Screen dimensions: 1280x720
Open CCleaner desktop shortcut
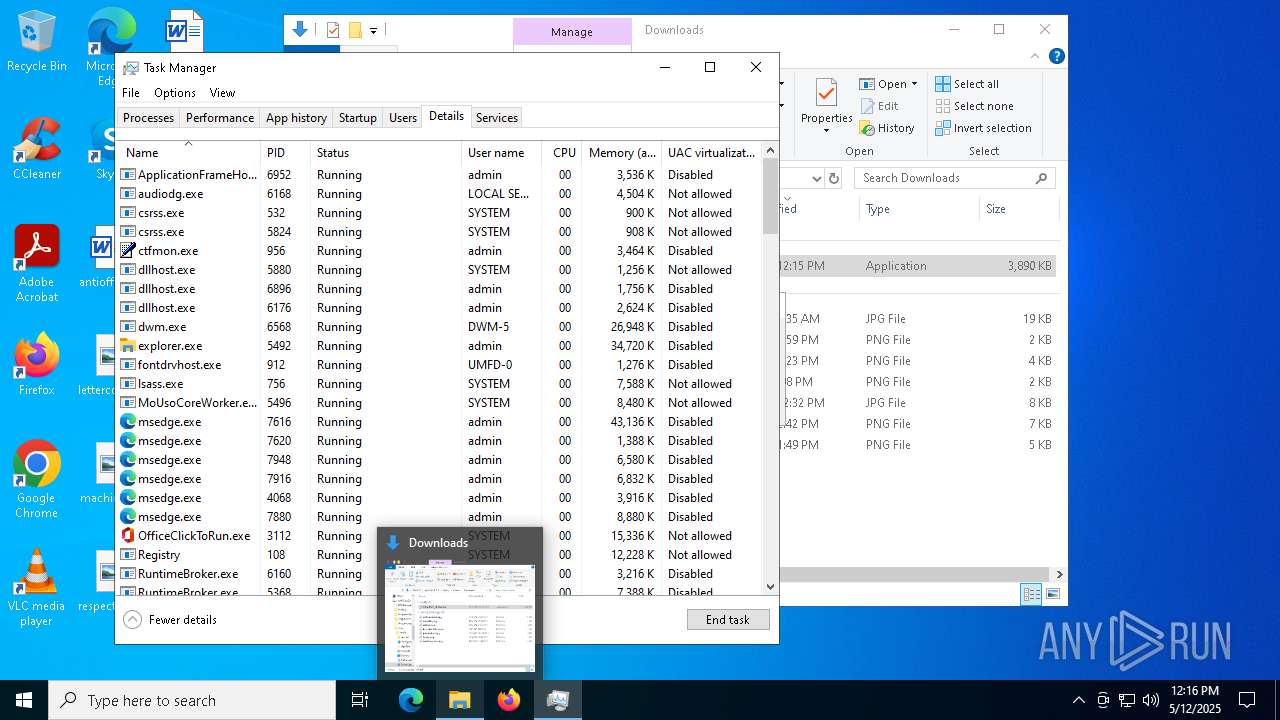37,149
